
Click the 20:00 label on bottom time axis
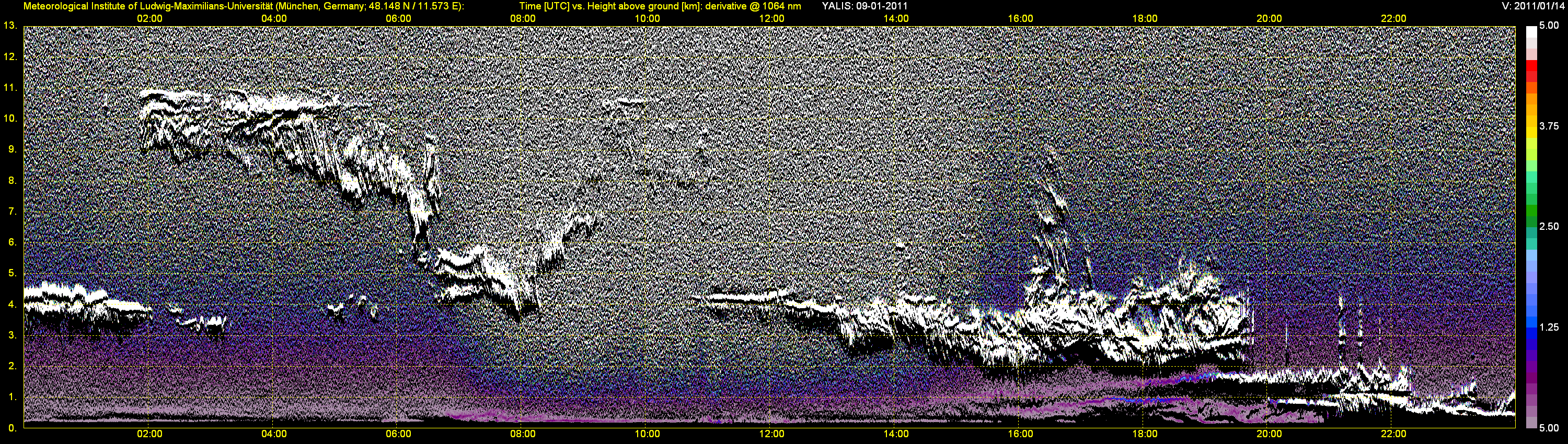[1269, 434]
